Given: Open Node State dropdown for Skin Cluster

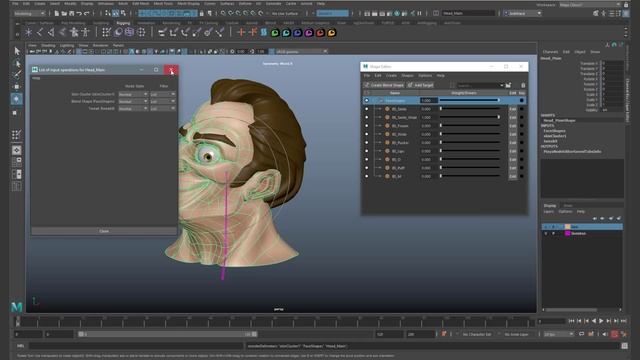Looking at the screenshot, I should point(133,94).
